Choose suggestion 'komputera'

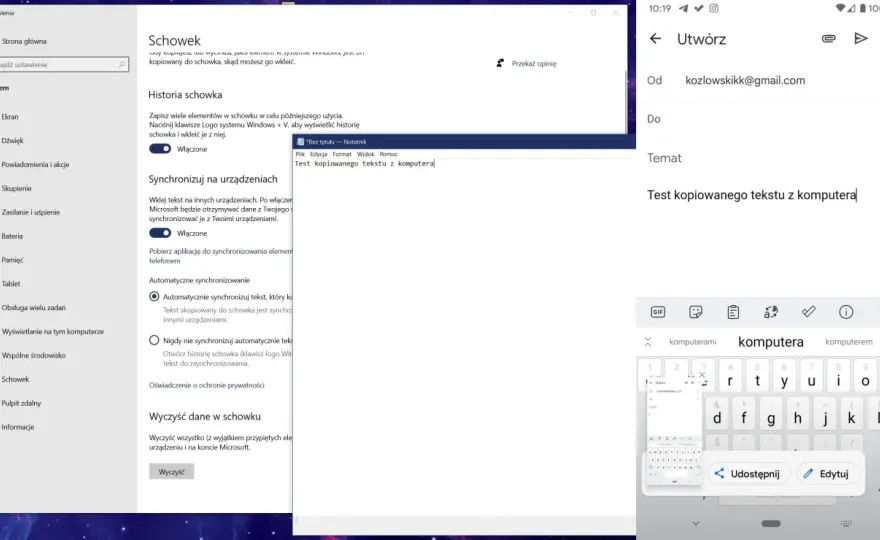(771, 342)
